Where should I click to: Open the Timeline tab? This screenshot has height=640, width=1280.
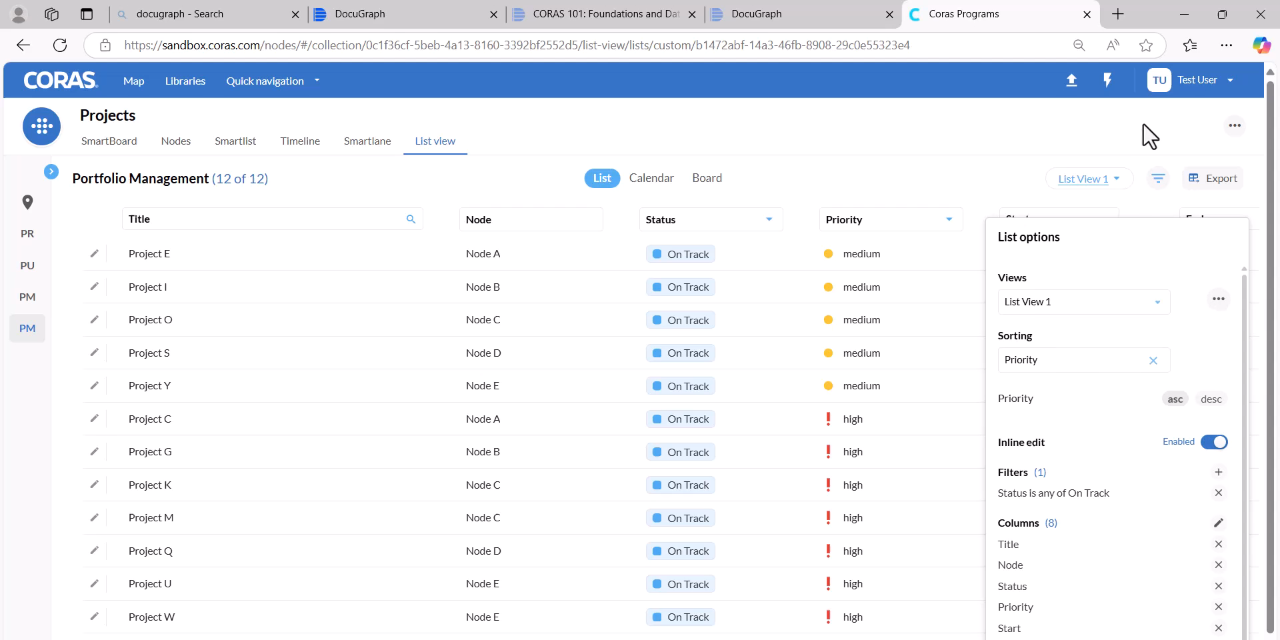[x=300, y=141]
